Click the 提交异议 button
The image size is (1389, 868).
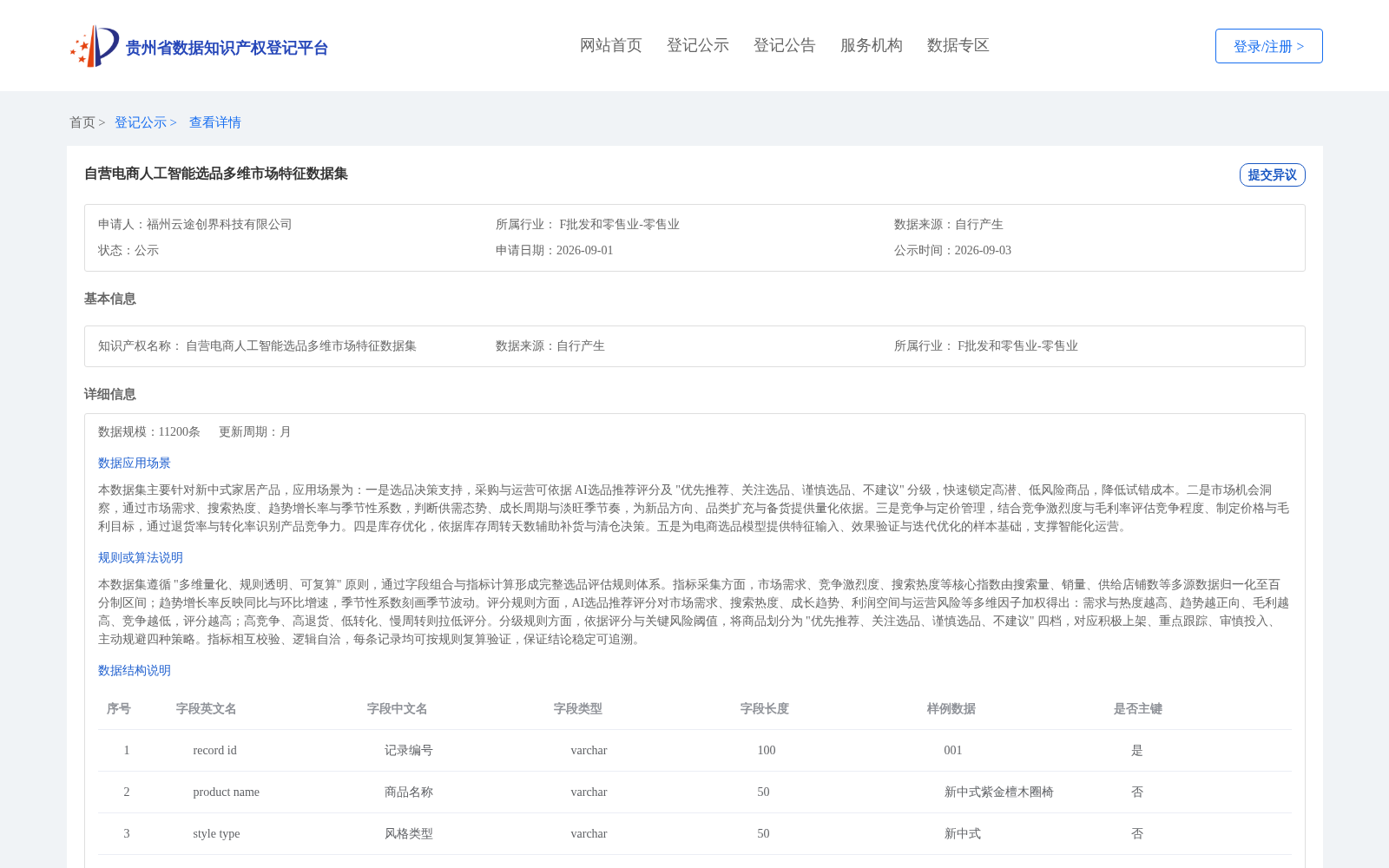click(1273, 174)
